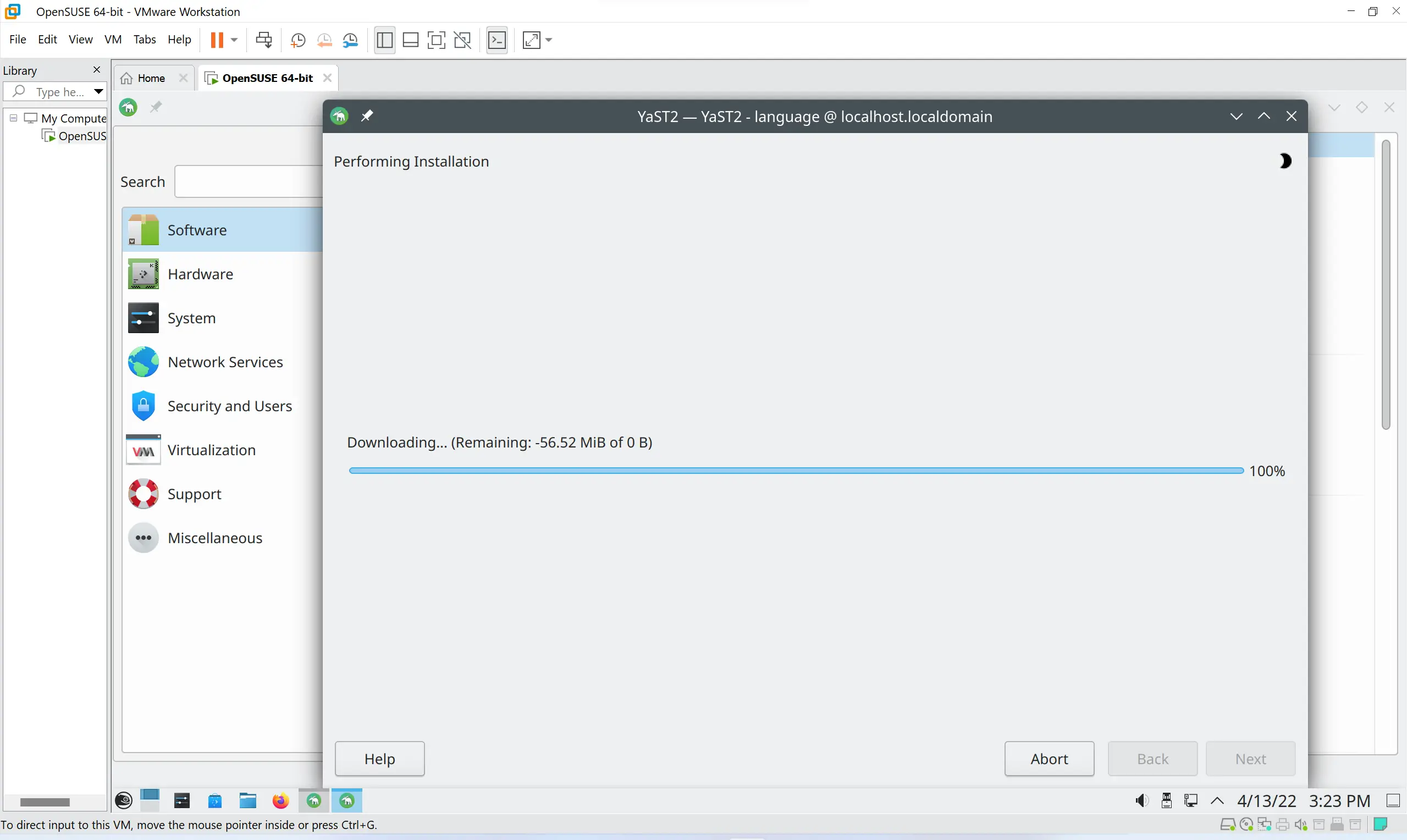Screen dimensions: 1407x840
Task: Click the volume icon in system tray
Action: point(1141,801)
